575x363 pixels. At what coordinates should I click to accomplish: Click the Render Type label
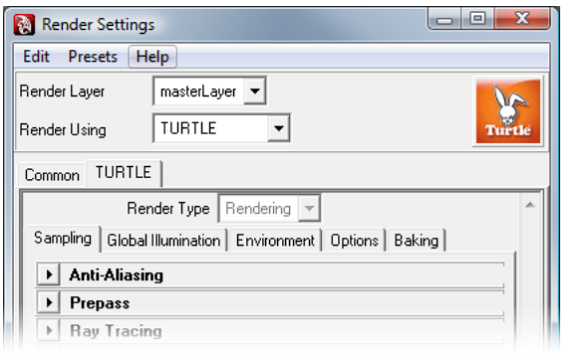point(168,209)
